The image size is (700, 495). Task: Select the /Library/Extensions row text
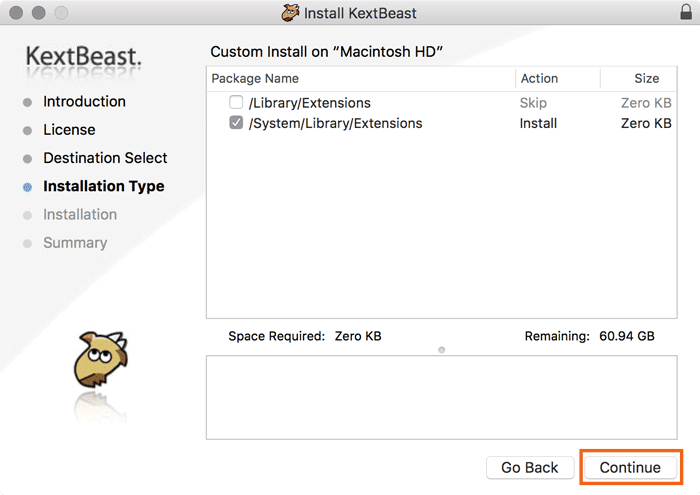pyautogui.click(x=309, y=103)
